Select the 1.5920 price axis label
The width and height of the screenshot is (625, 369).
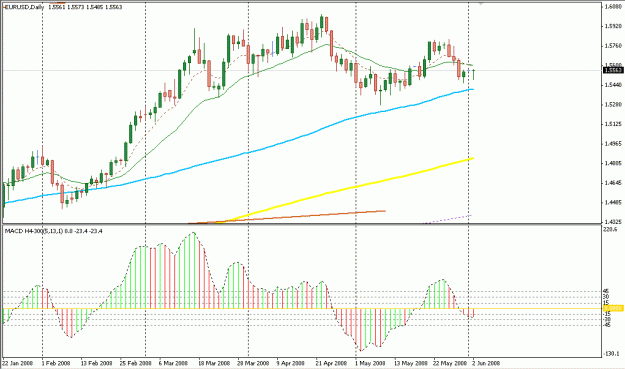pos(613,26)
